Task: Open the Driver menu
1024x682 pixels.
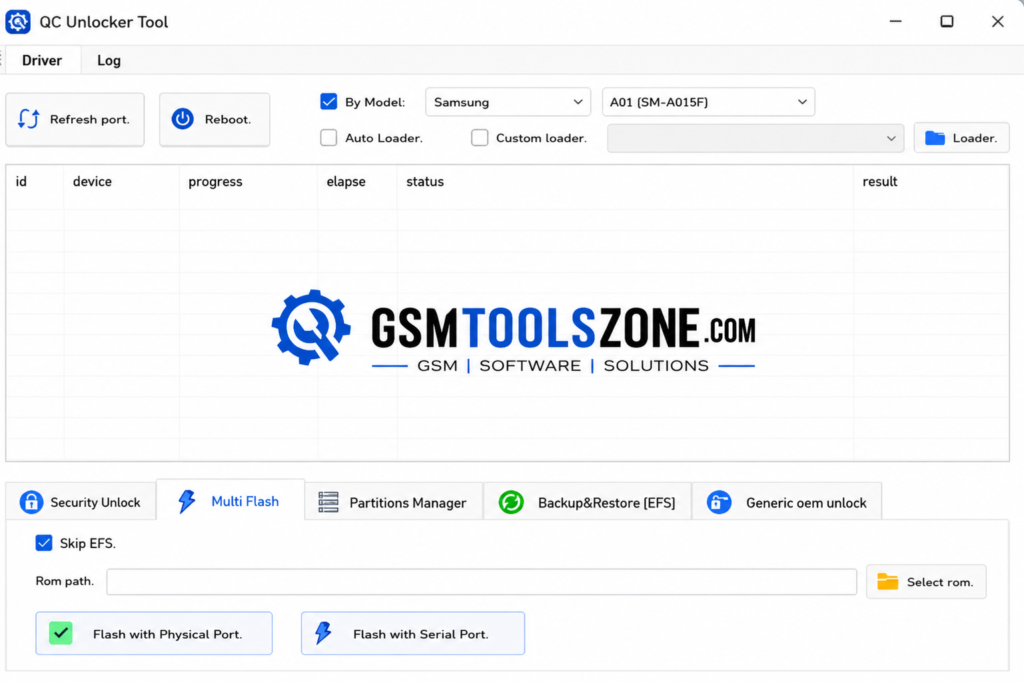Action: tap(42, 60)
